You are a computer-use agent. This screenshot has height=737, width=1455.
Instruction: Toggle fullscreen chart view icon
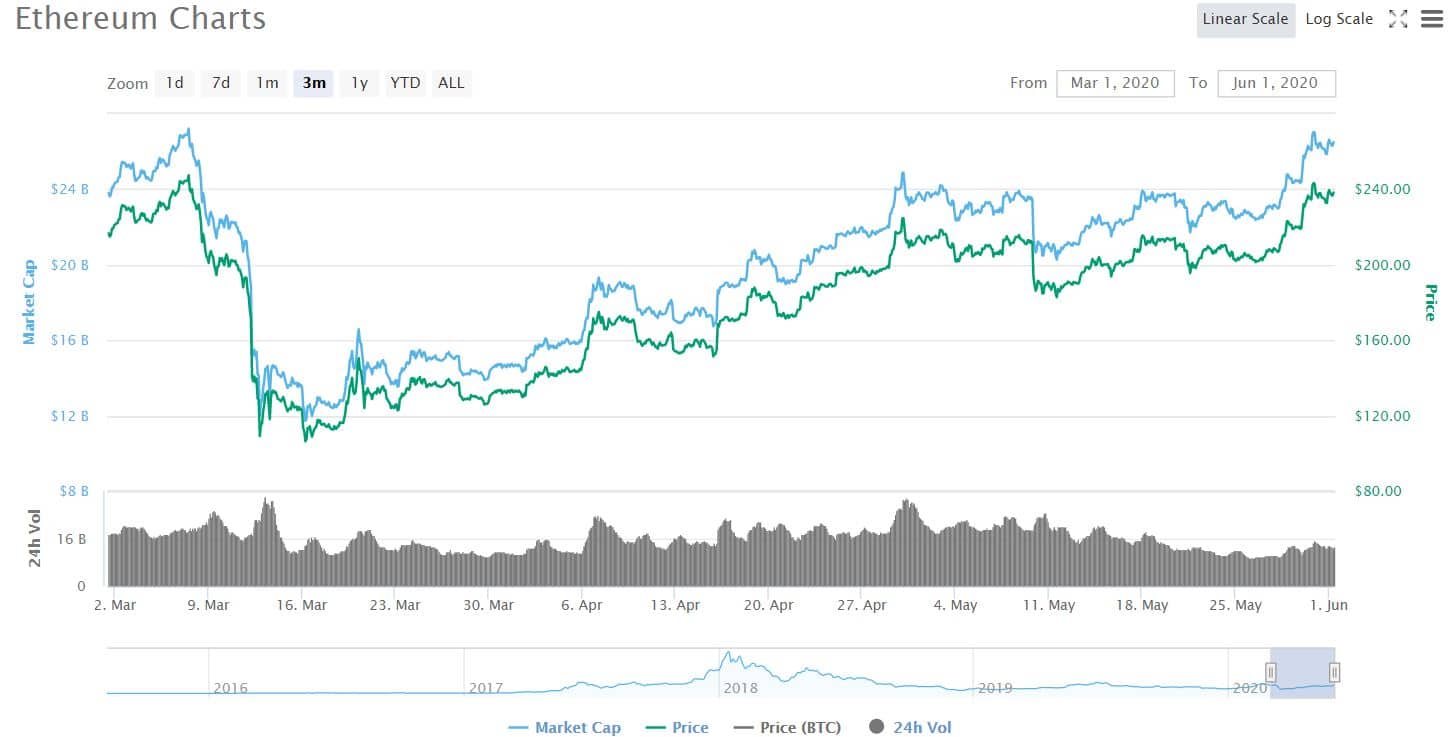point(1398,19)
